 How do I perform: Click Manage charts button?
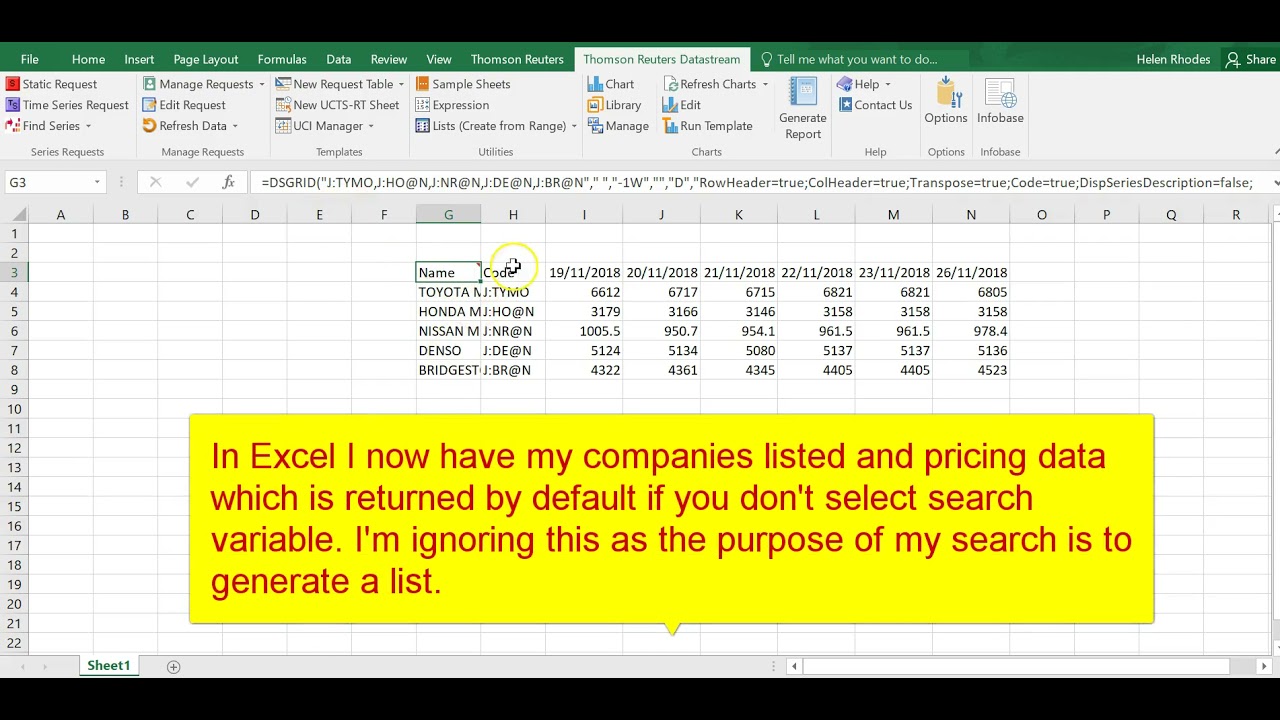click(618, 126)
